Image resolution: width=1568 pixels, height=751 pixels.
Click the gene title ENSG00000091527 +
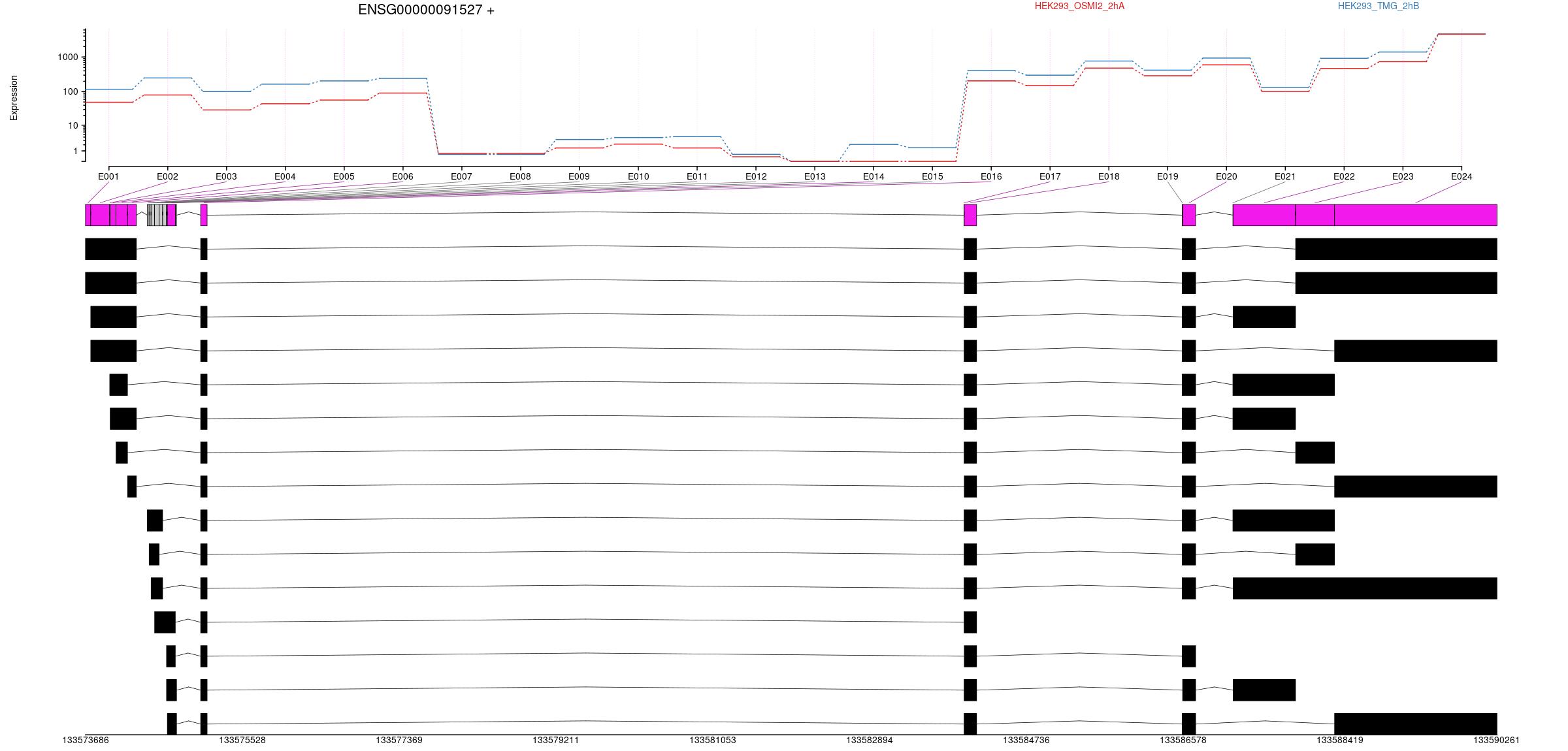426,10
